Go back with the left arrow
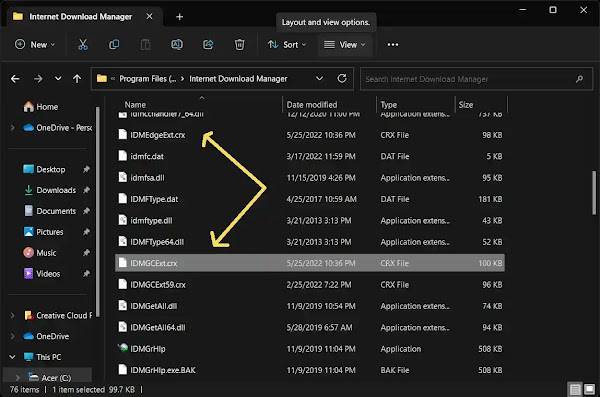This screenshot has width=600, height=397. pyautogui.click(x=15, y=79)
